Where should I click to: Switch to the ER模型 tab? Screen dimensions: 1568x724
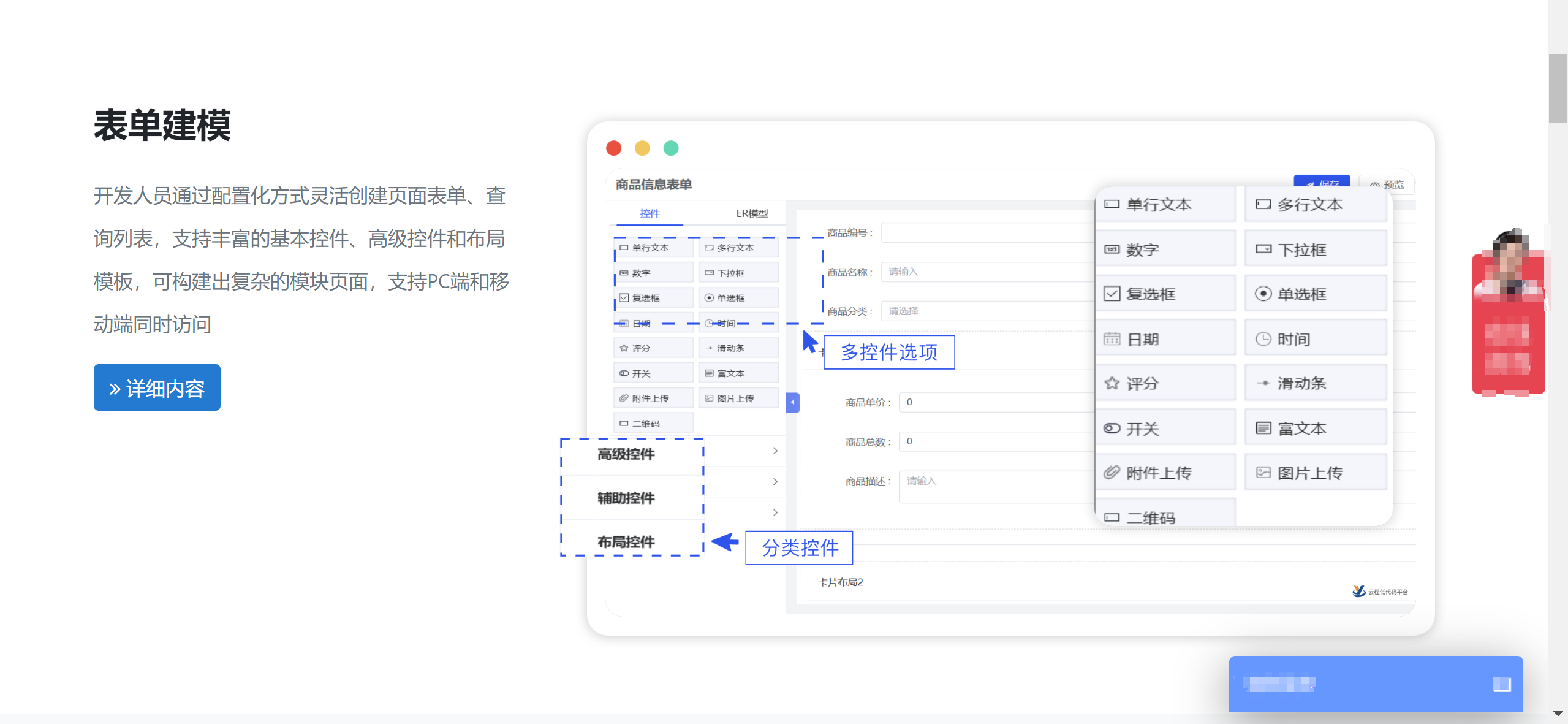[x=751, y=213]
